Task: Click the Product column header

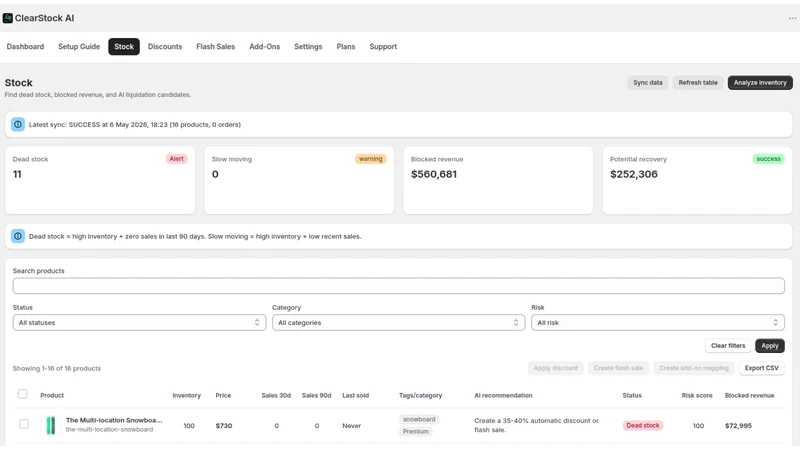Action: [52, 395]
